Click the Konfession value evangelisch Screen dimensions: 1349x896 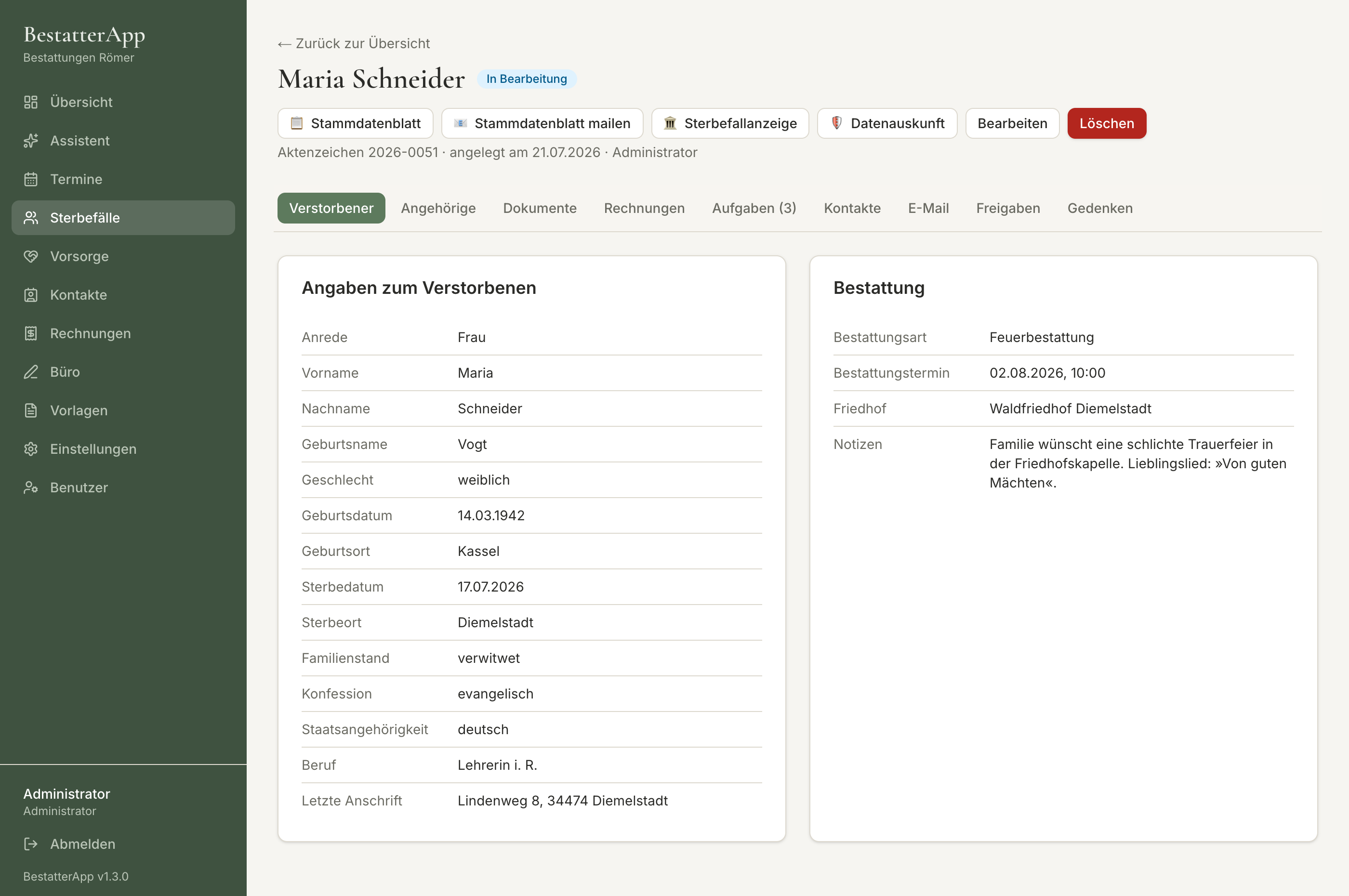[495, 694]
